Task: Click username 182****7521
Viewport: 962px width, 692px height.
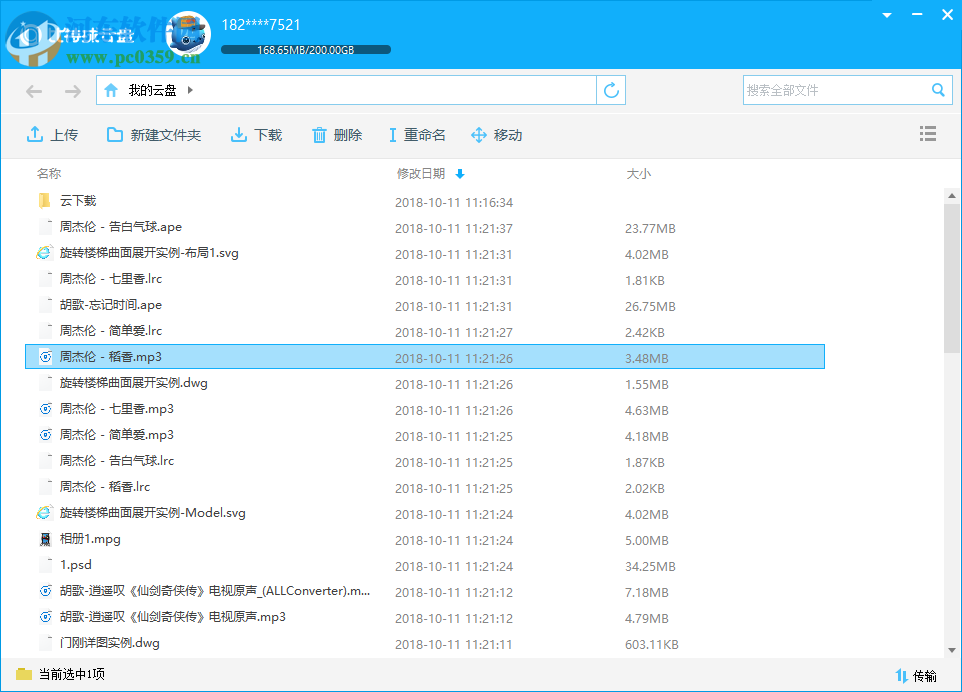Action: pos(261,25)
